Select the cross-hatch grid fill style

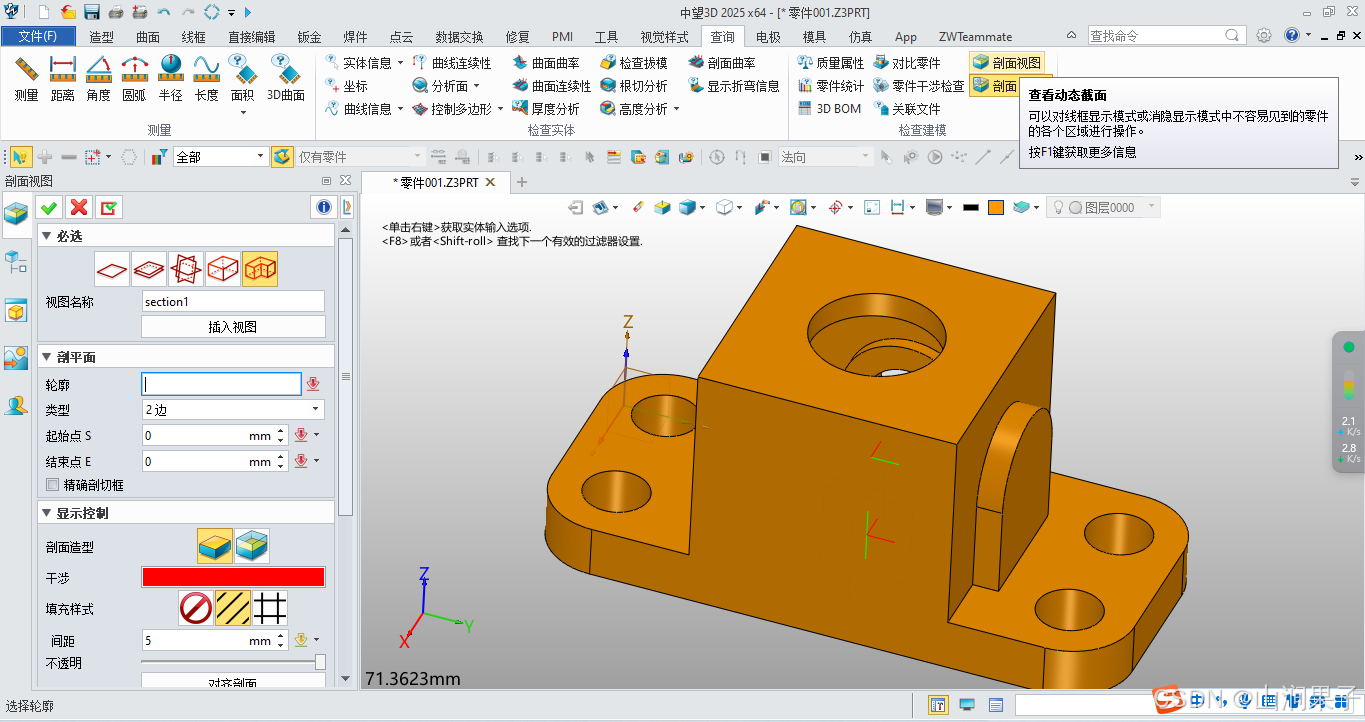(270, 607)
